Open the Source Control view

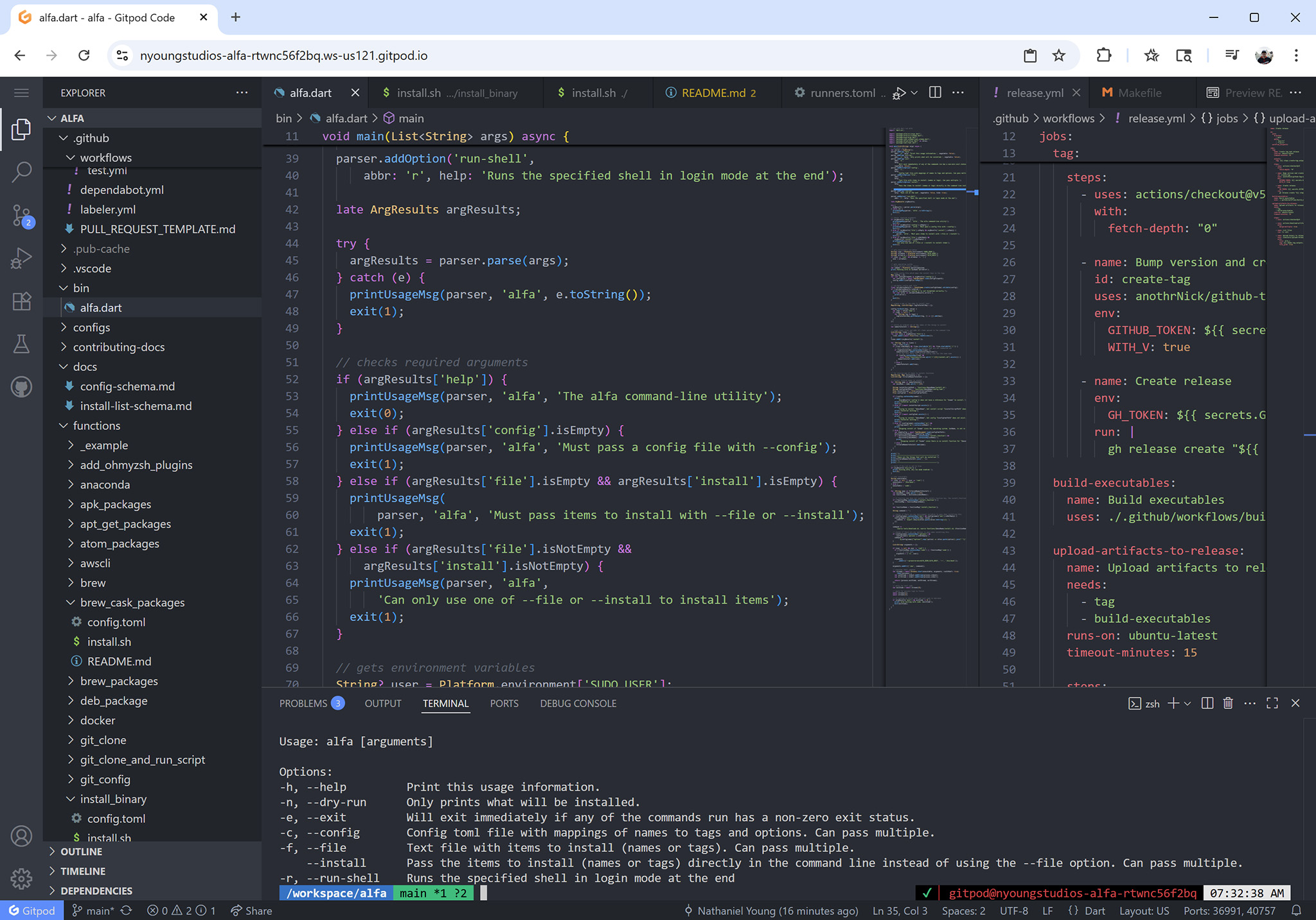(x=21, y=215)
